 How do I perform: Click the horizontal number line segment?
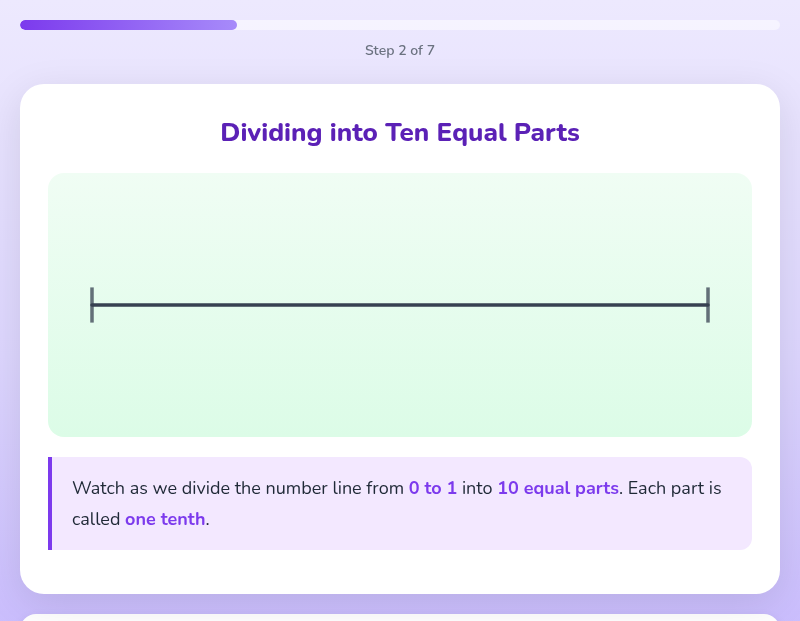400,305
